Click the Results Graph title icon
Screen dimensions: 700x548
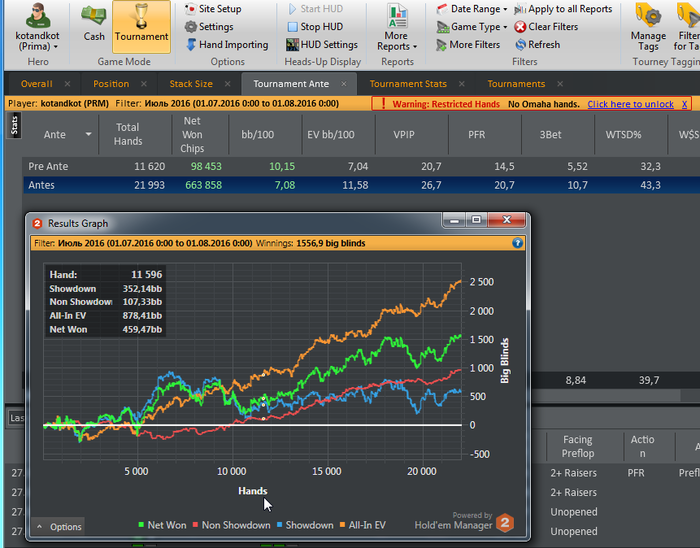(x=38, y=223)
